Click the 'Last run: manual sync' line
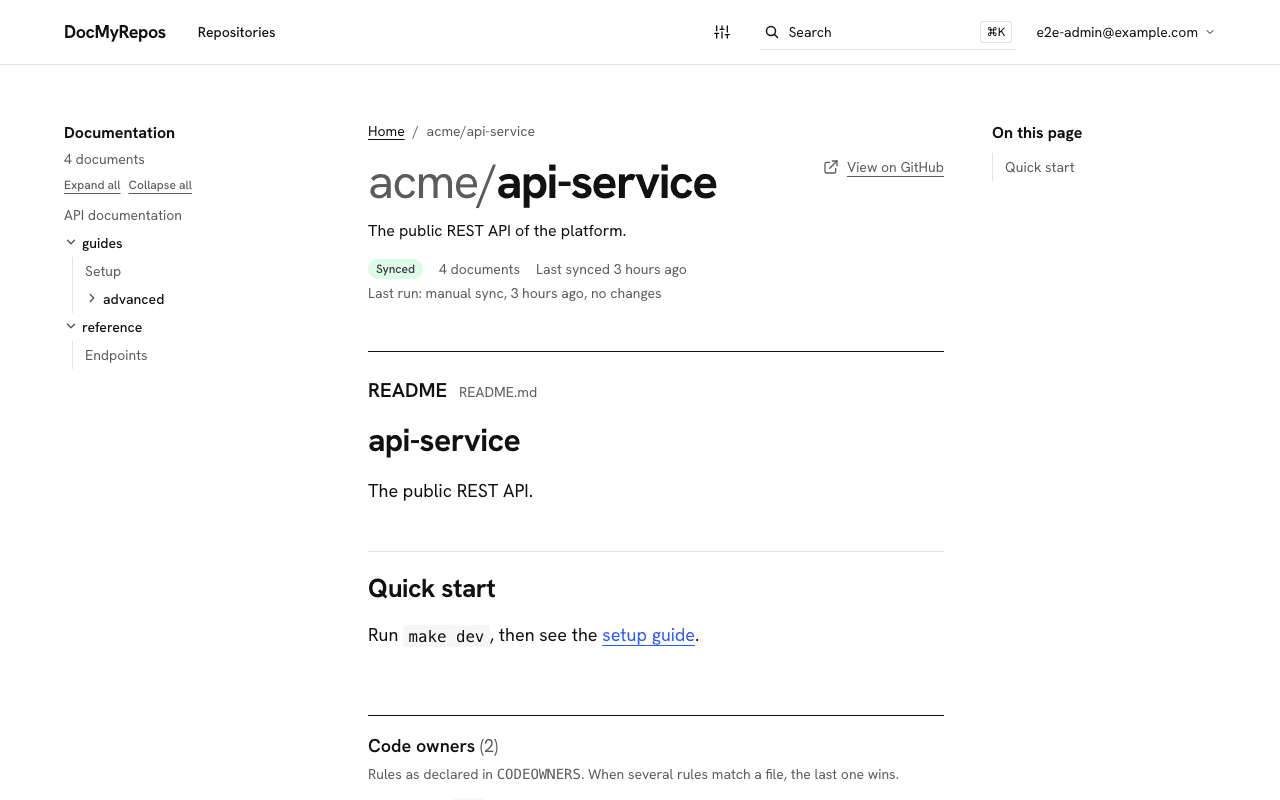This screenshot has width=1280, height=800. 514,293
